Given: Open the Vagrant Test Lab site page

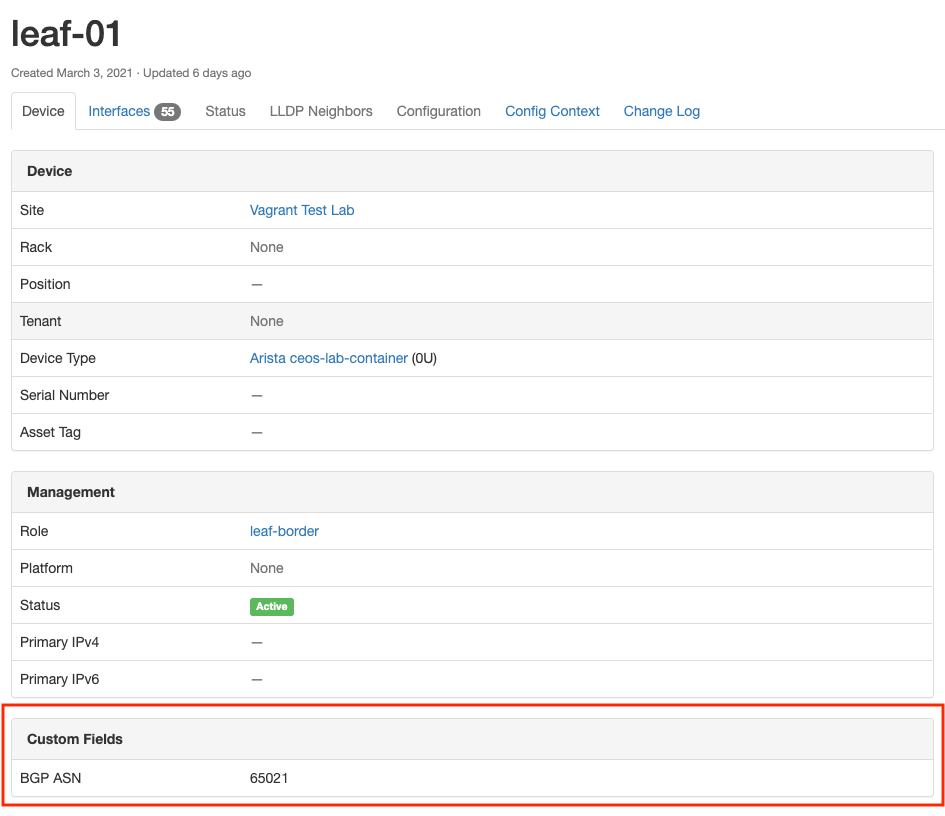Looking at the screenshot, I should click(301, 210).
